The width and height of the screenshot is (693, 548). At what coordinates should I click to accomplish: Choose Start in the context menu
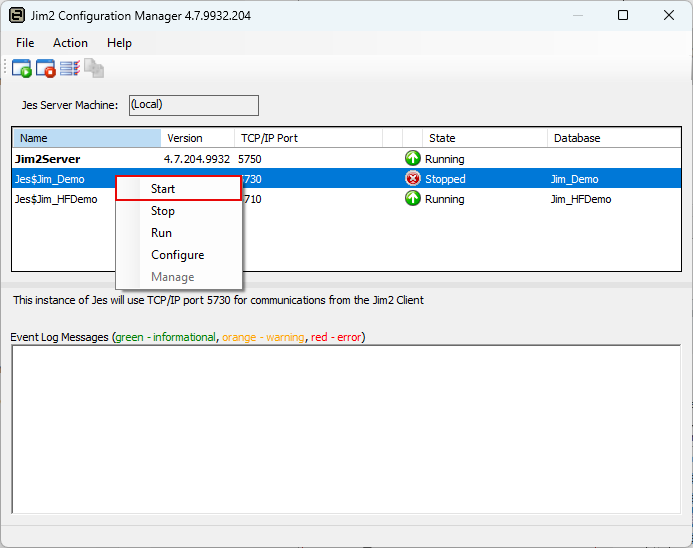(179, 189)
